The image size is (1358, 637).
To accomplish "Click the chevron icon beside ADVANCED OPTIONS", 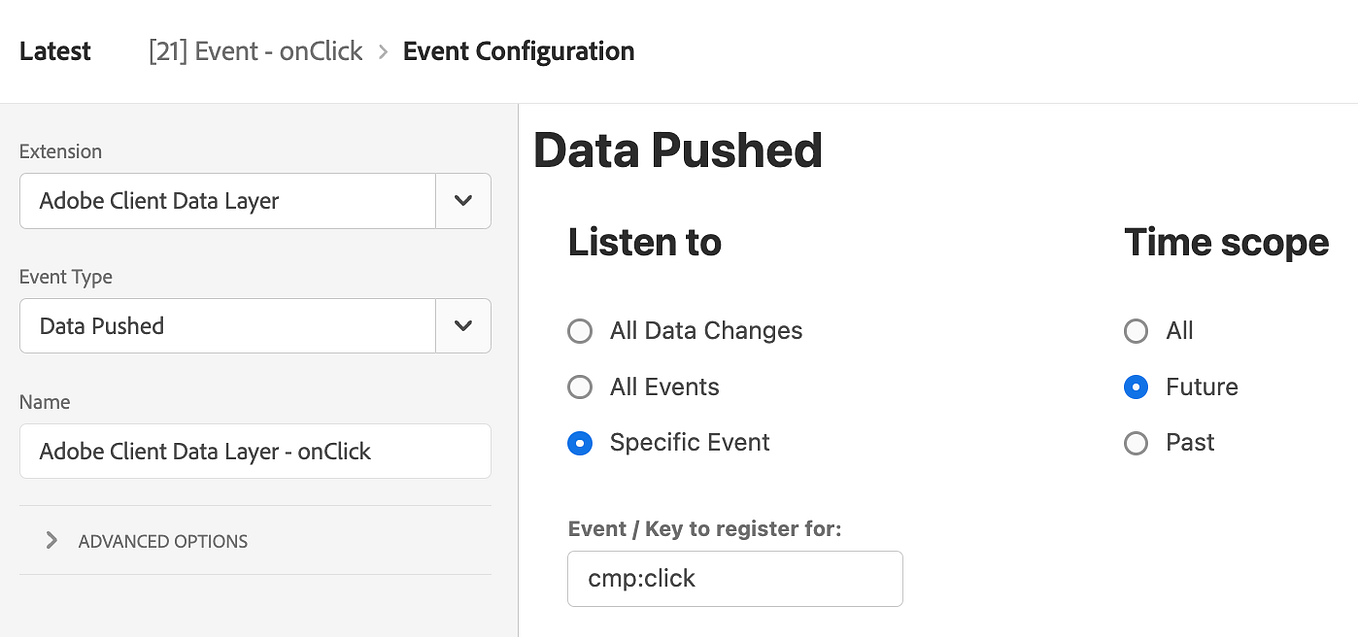I will pyautogui.click(x=52, y=541).
